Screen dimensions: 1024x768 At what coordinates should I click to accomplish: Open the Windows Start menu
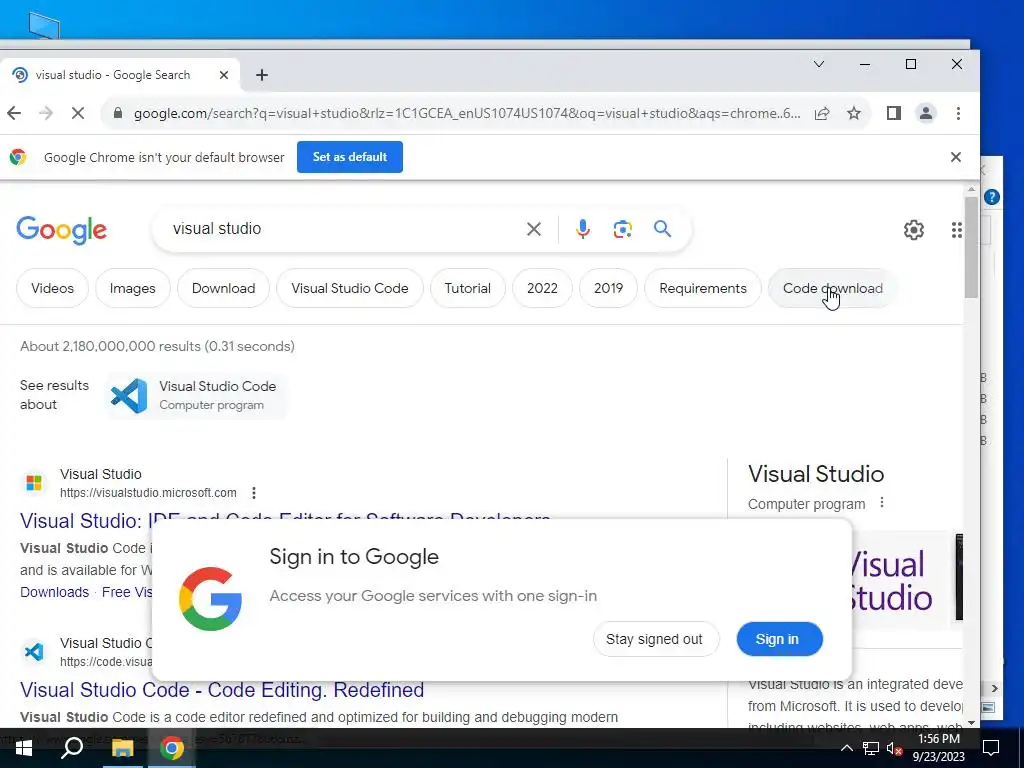pyautogui.click(x=24, y=748)
